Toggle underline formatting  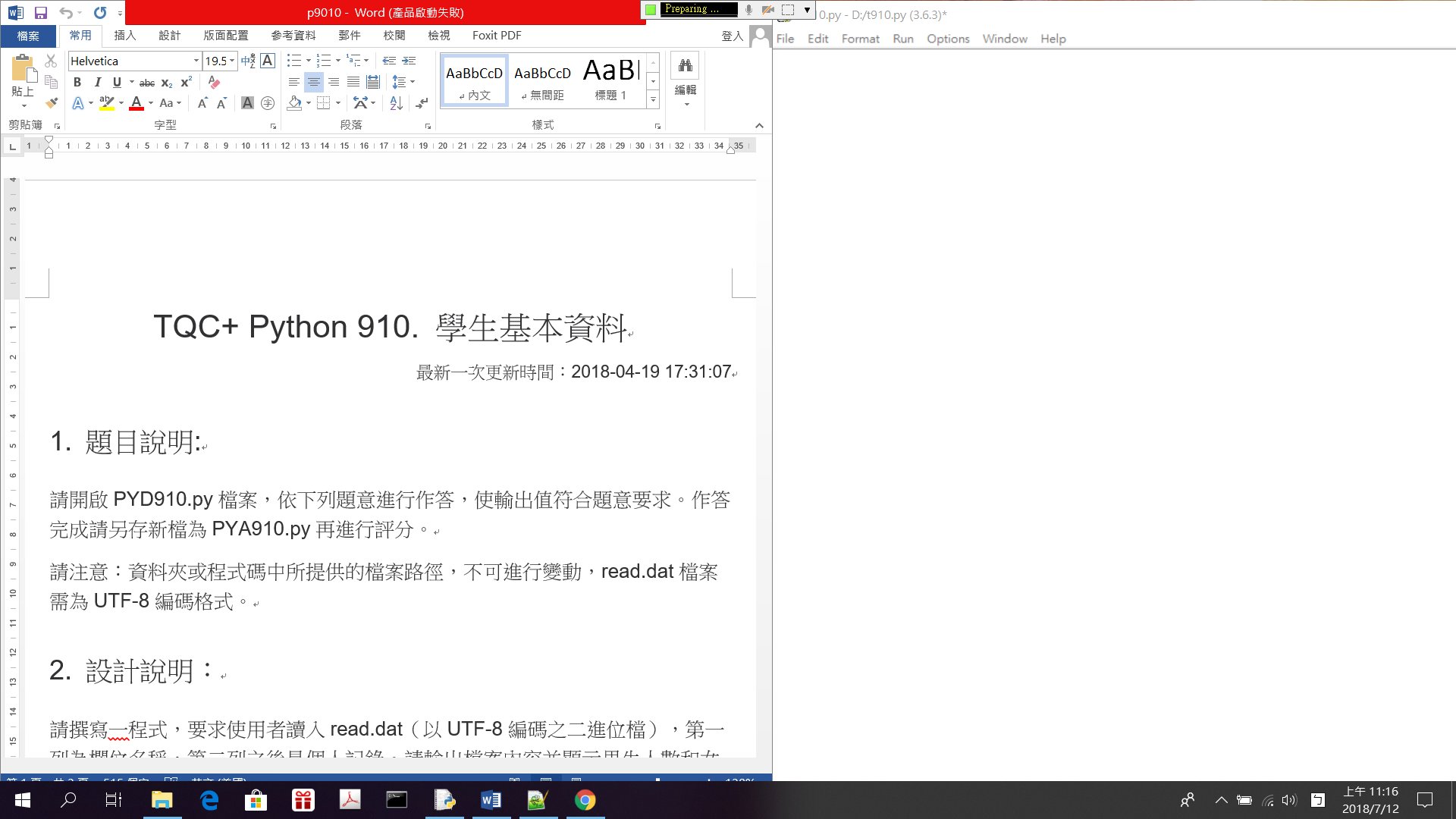(117, 82)
